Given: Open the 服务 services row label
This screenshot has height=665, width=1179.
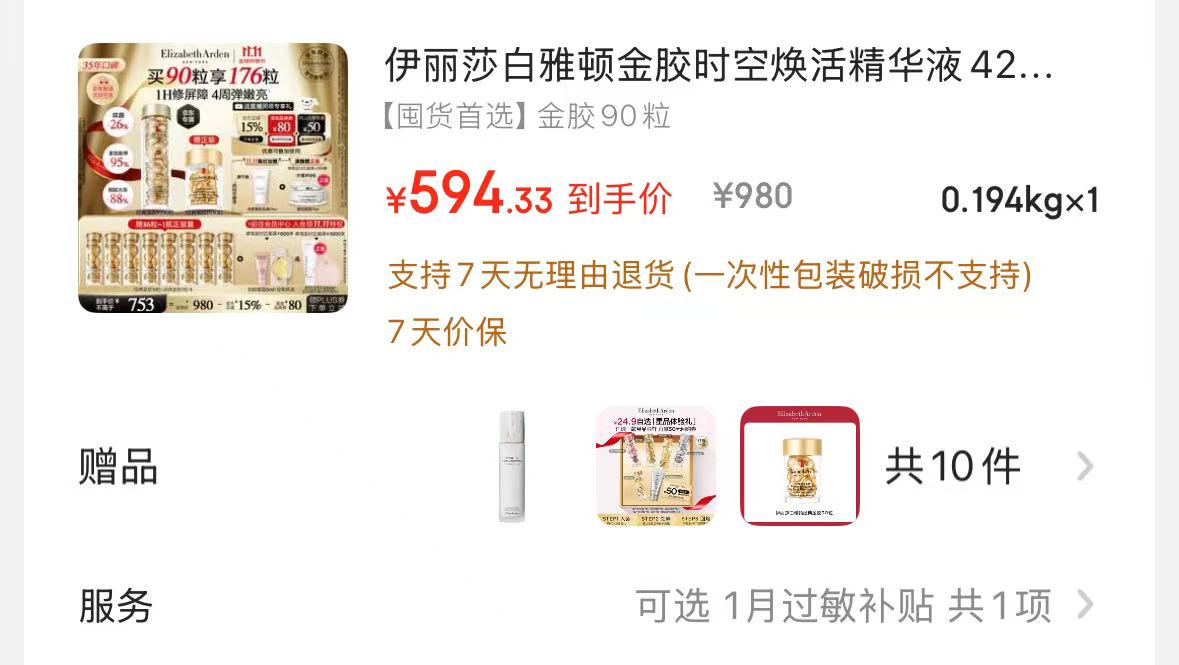Looking at the screenshot, I should pos(116,606).
